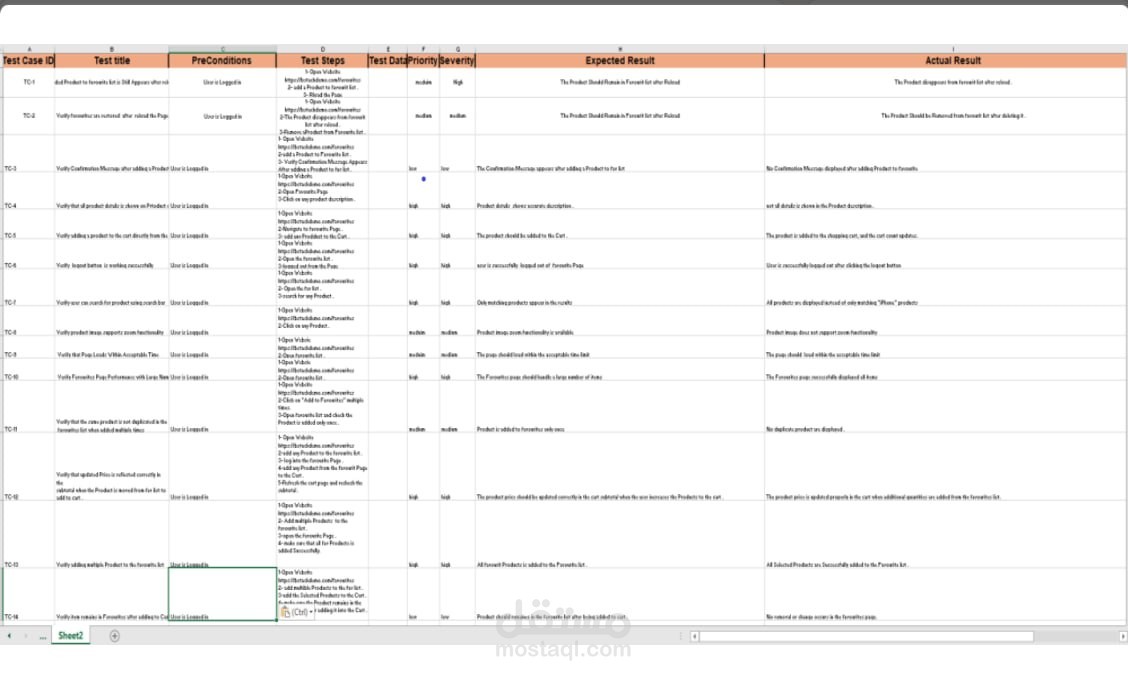The image size is (1128, 675).
Task: Select the TC-2 severity cell 'medium'
Action: (458, 116)
